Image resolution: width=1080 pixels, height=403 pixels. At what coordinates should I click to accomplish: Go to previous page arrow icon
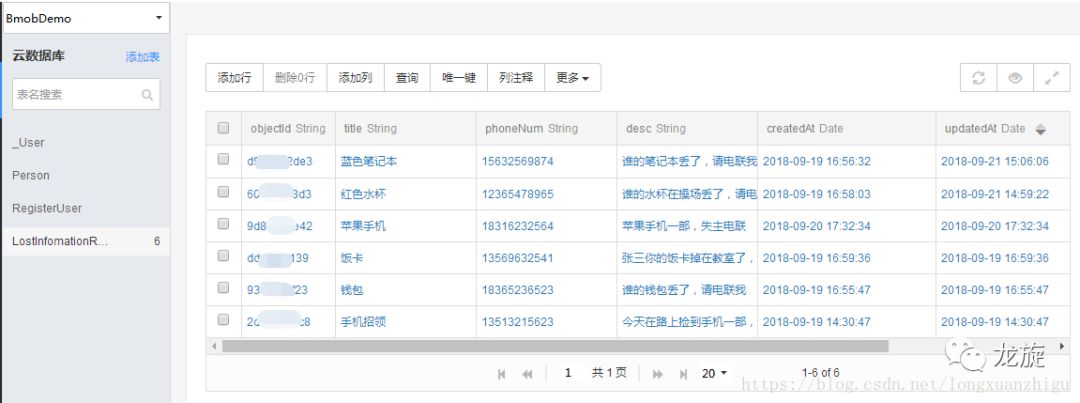[x=528, y=373]
